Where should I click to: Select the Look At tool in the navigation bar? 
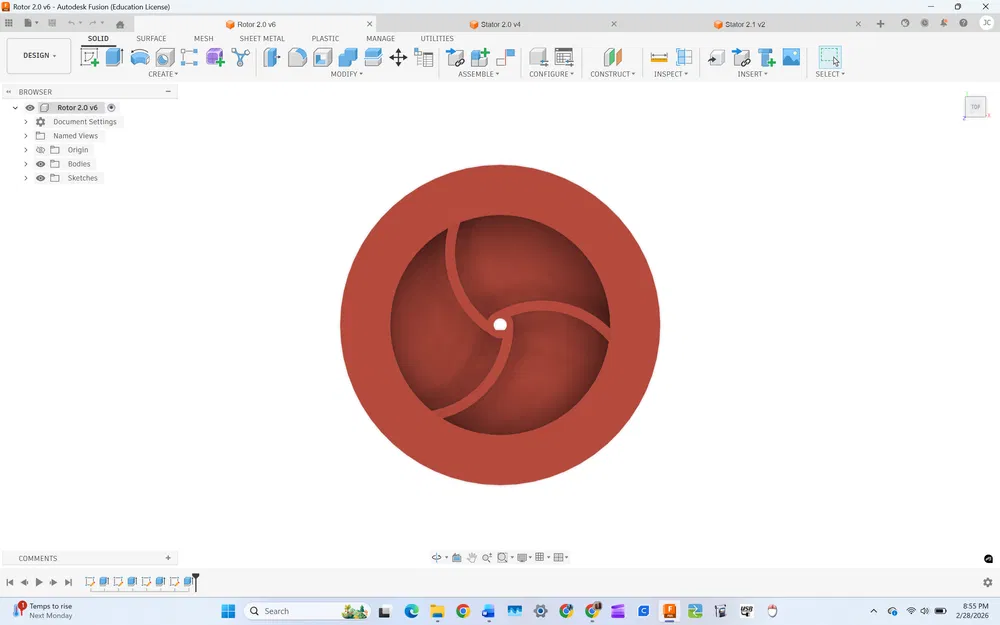coord(457,557)
